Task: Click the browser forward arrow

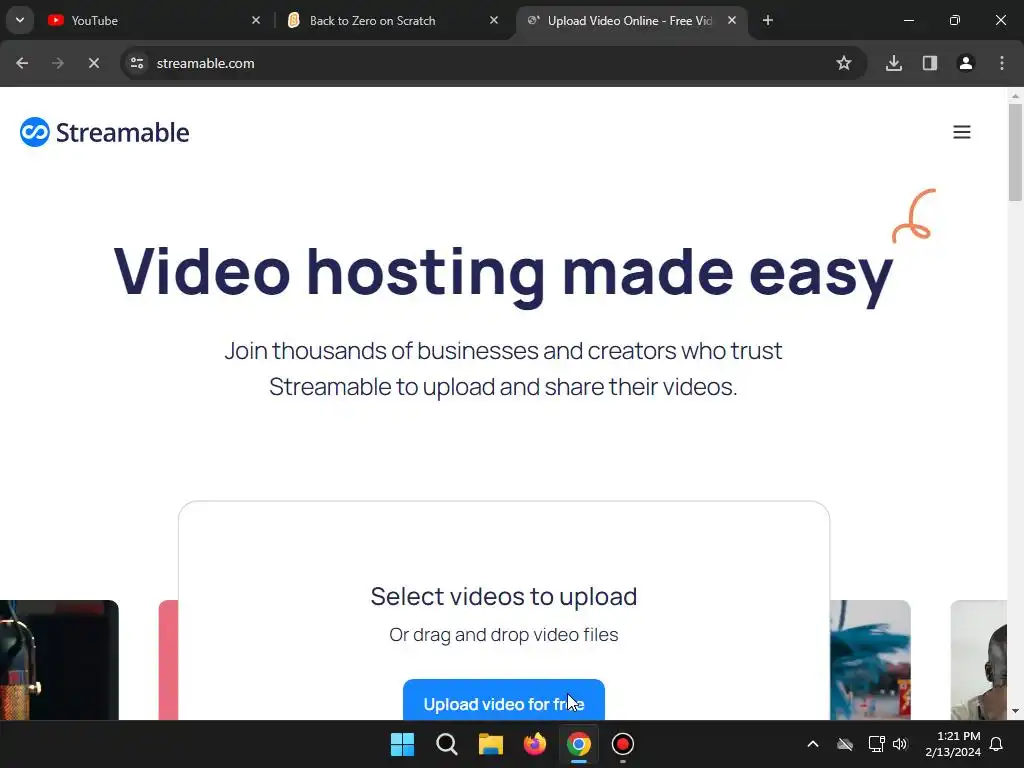Action: (x=58, y=63)
